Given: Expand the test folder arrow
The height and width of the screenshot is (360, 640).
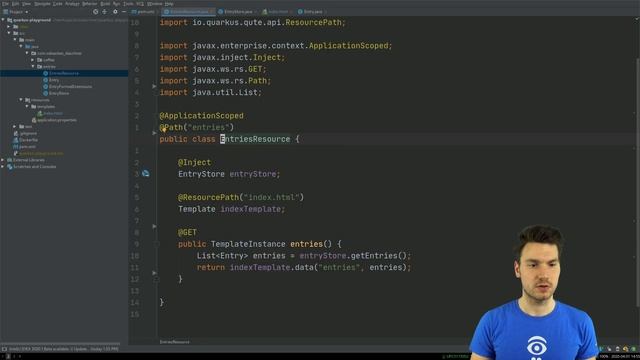Looking at the screenshot, I should point(15,127).
